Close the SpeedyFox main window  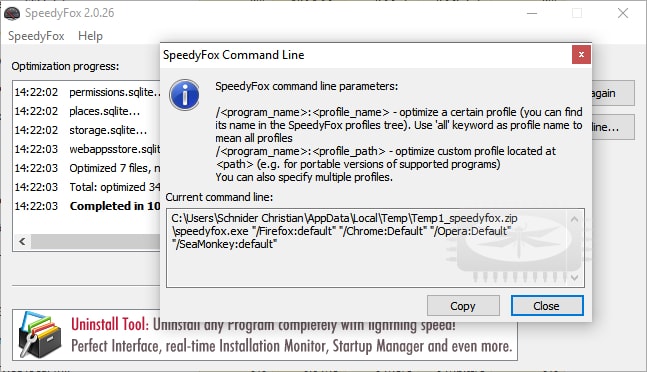(623, 13)
